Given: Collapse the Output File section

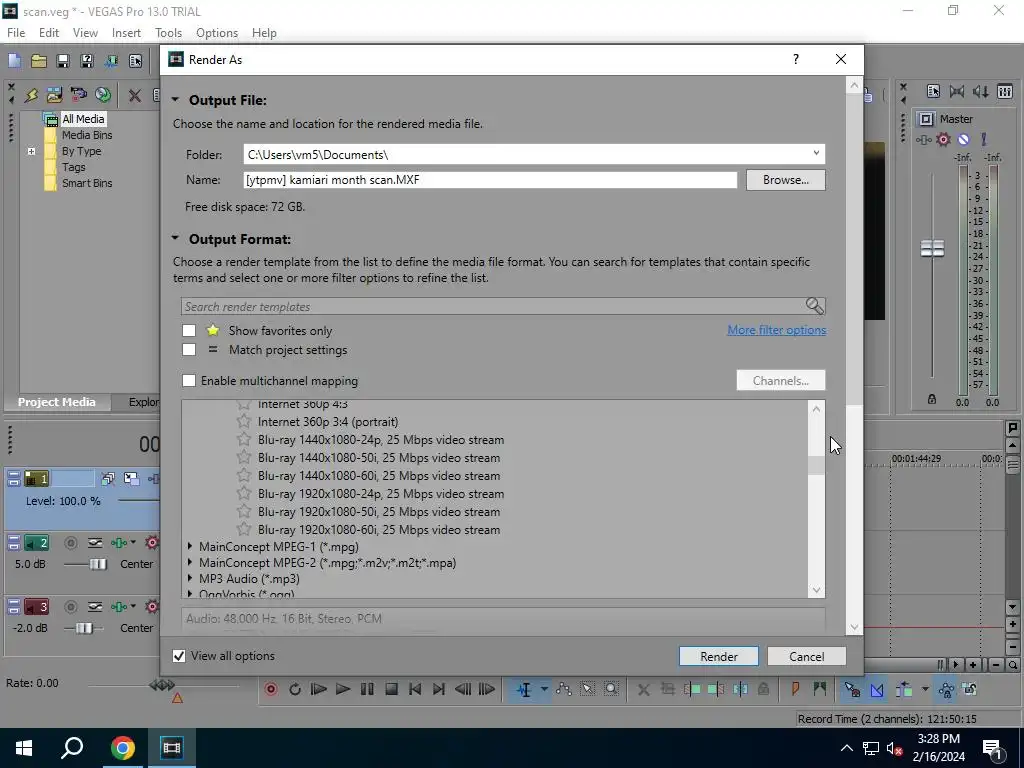Looking at the screenshot, I should tap(175, 100).
